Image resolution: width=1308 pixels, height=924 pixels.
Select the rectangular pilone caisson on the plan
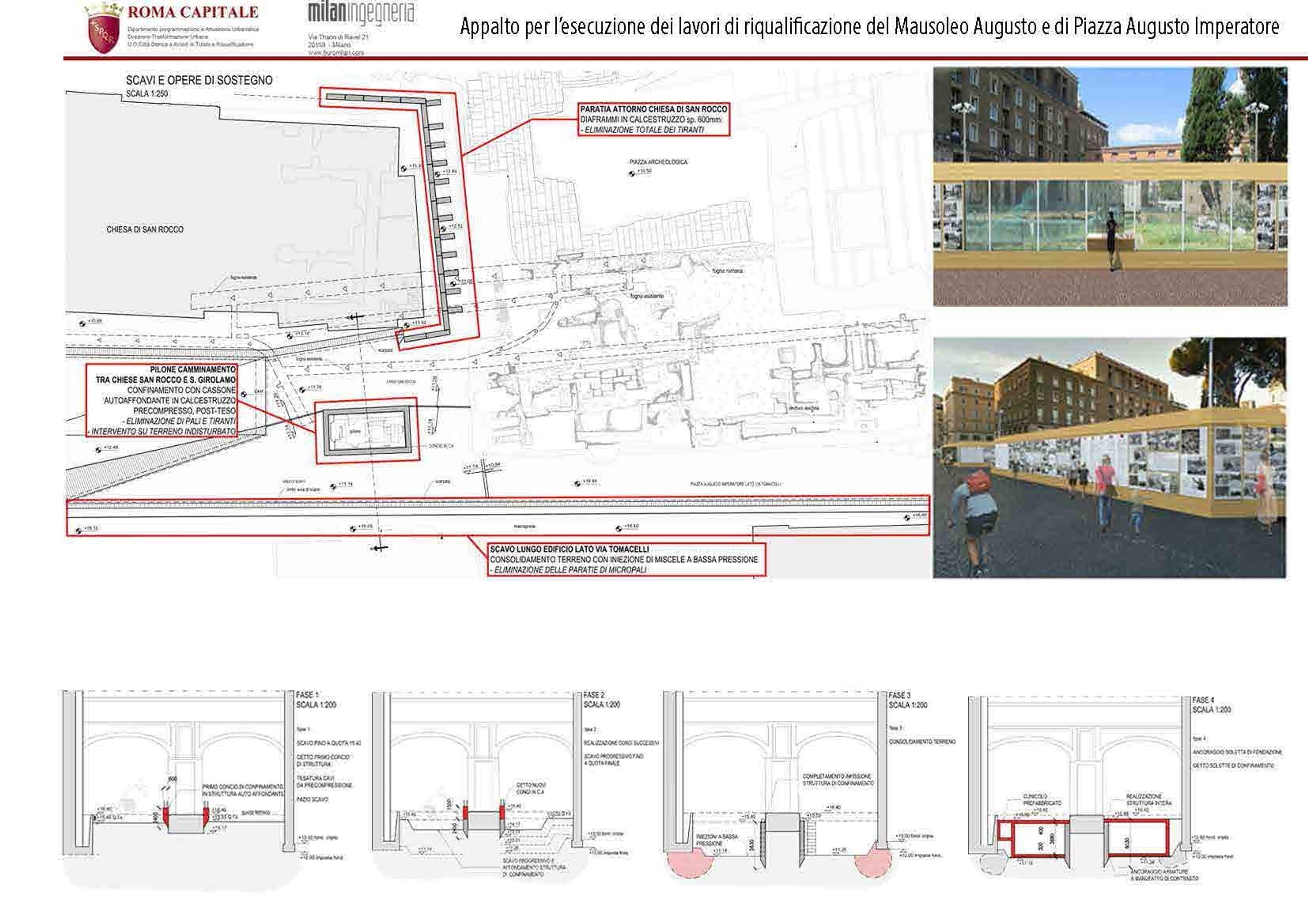[366, 431]
